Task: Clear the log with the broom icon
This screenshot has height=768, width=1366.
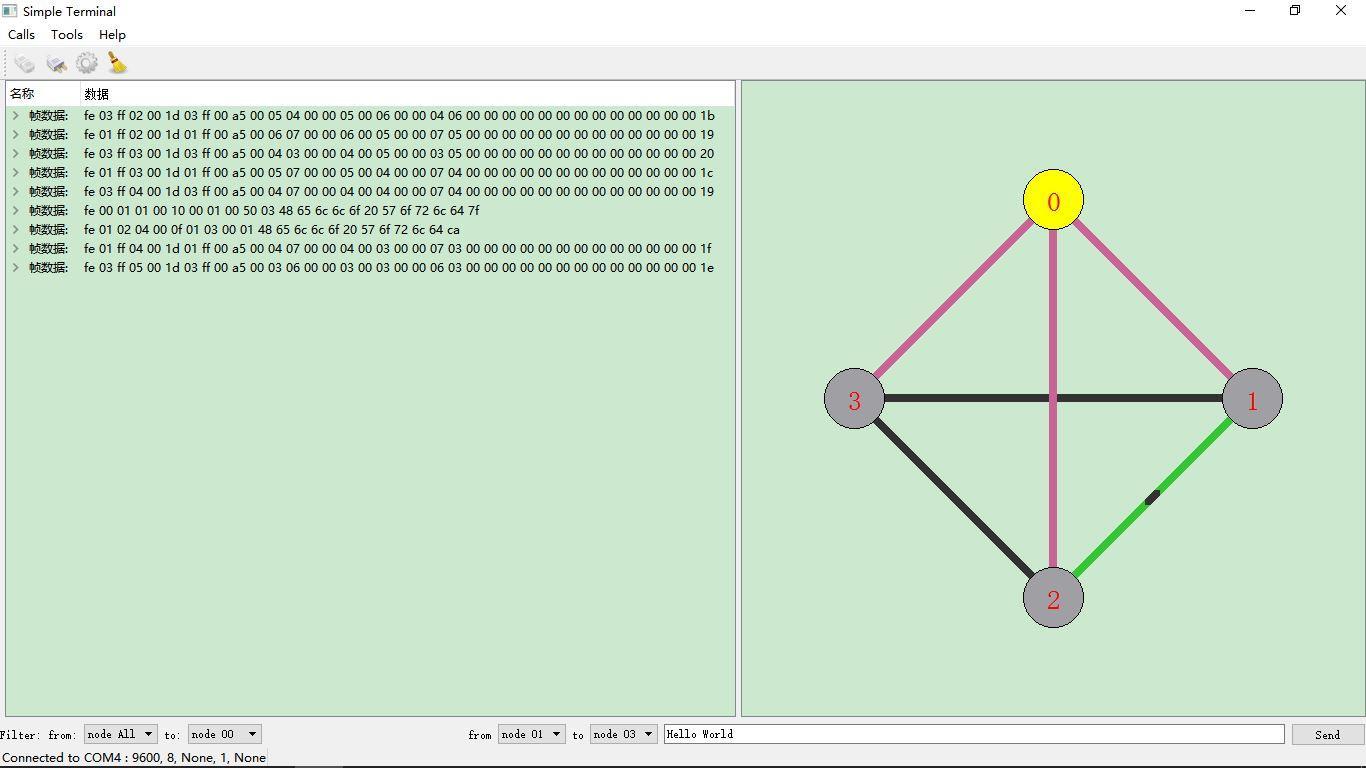Action: click(118, 64)
